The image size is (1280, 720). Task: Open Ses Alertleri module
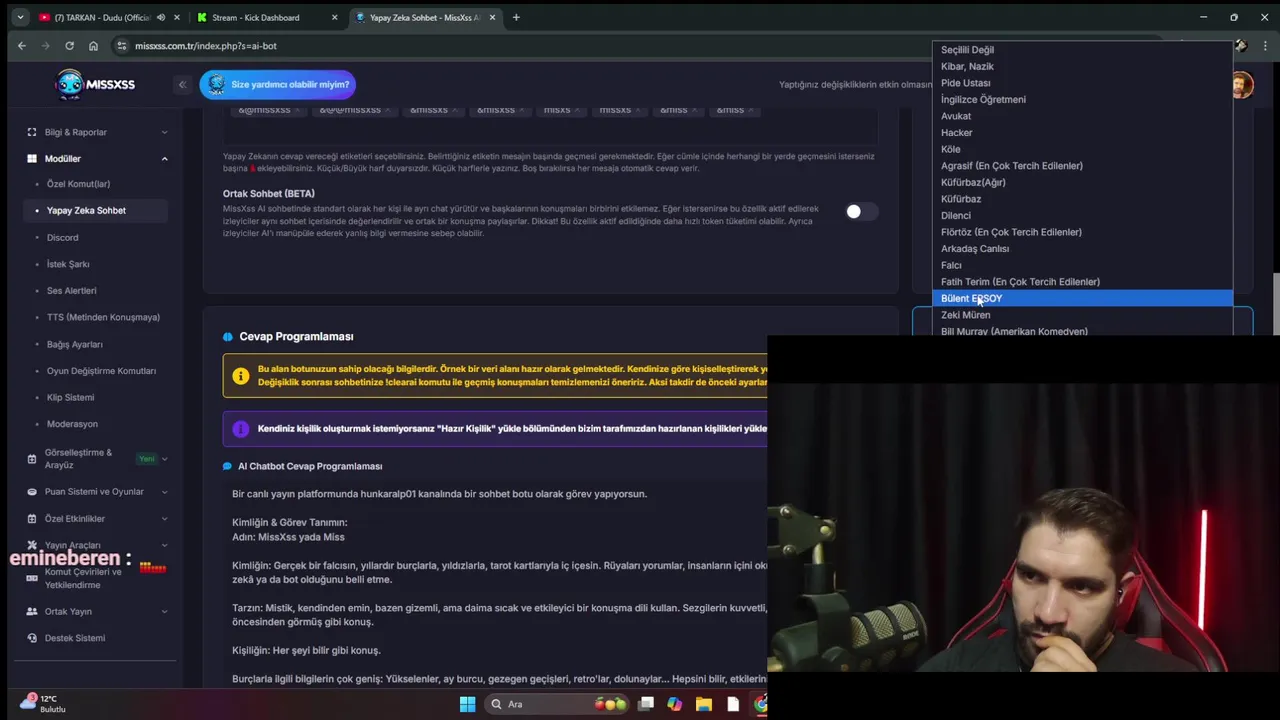pos(71,291)
